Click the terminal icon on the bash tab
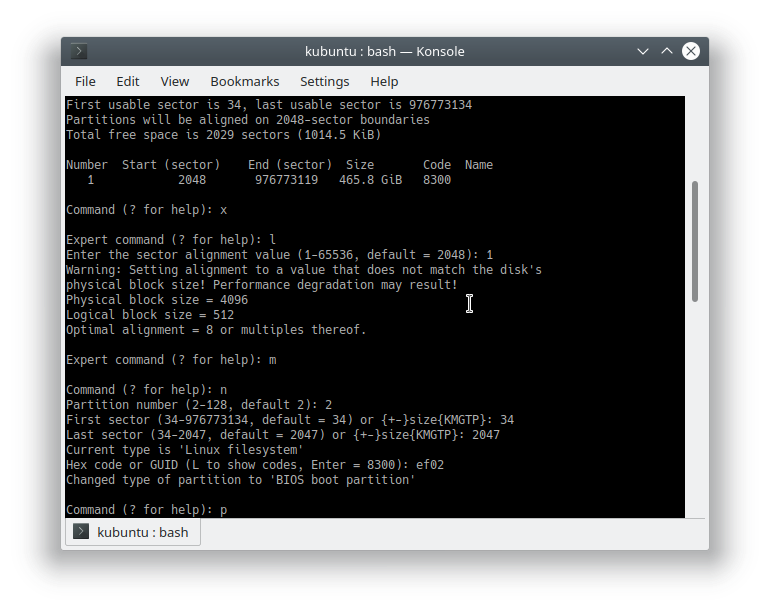This screenshot has height=611, width=770. coord(81,532)
